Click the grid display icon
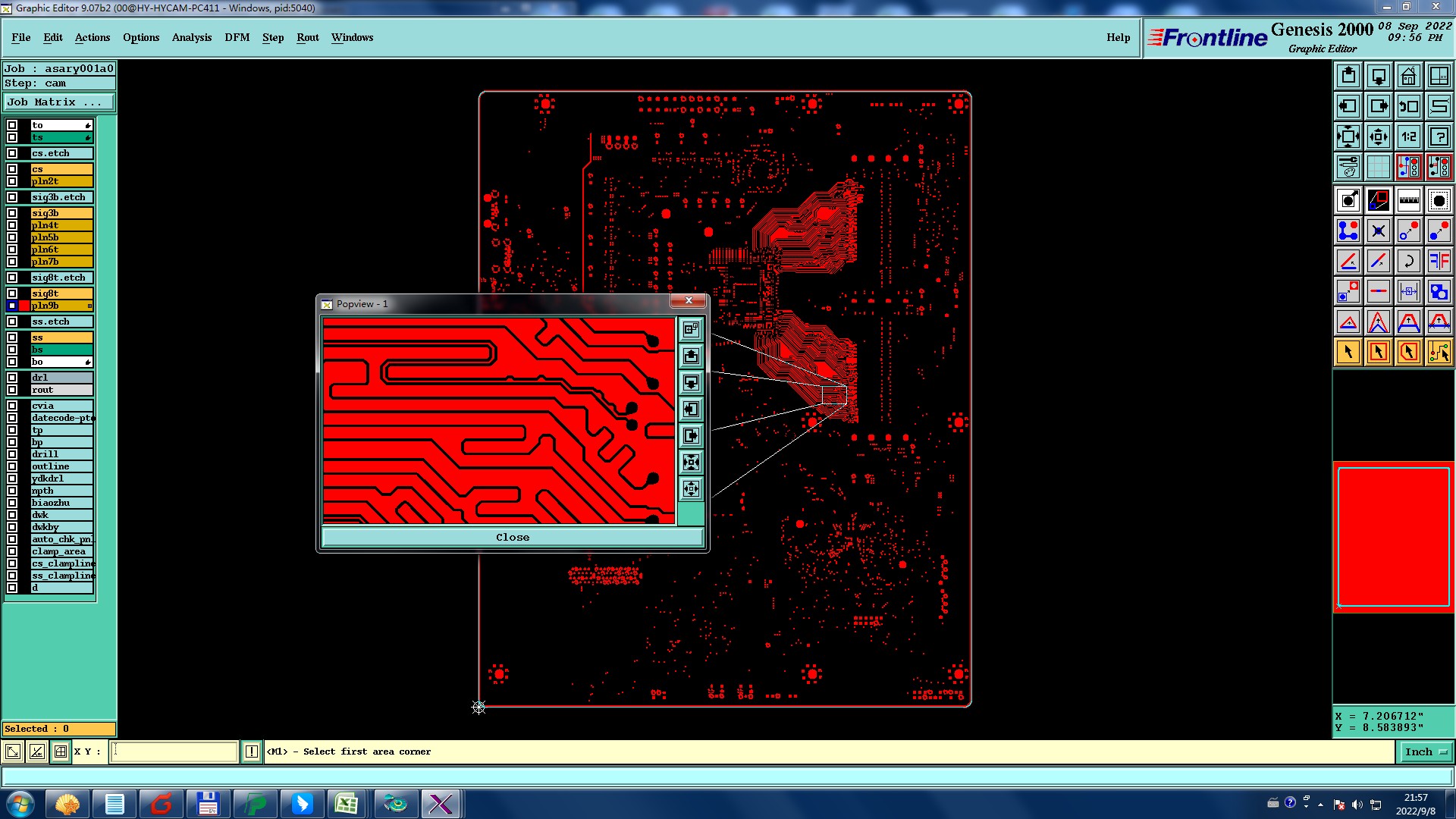1456x819 pixels. coord(1378,167)
